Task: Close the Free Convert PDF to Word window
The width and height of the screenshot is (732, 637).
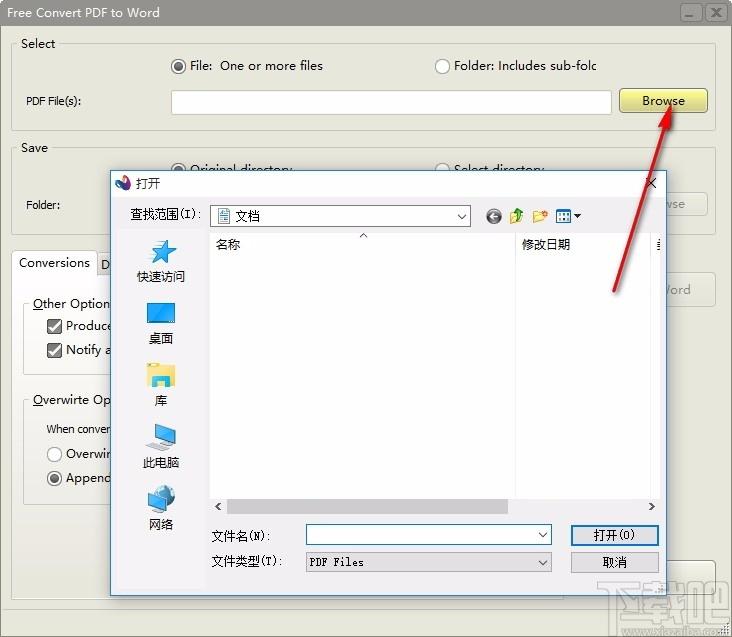Action: [716, 13]
